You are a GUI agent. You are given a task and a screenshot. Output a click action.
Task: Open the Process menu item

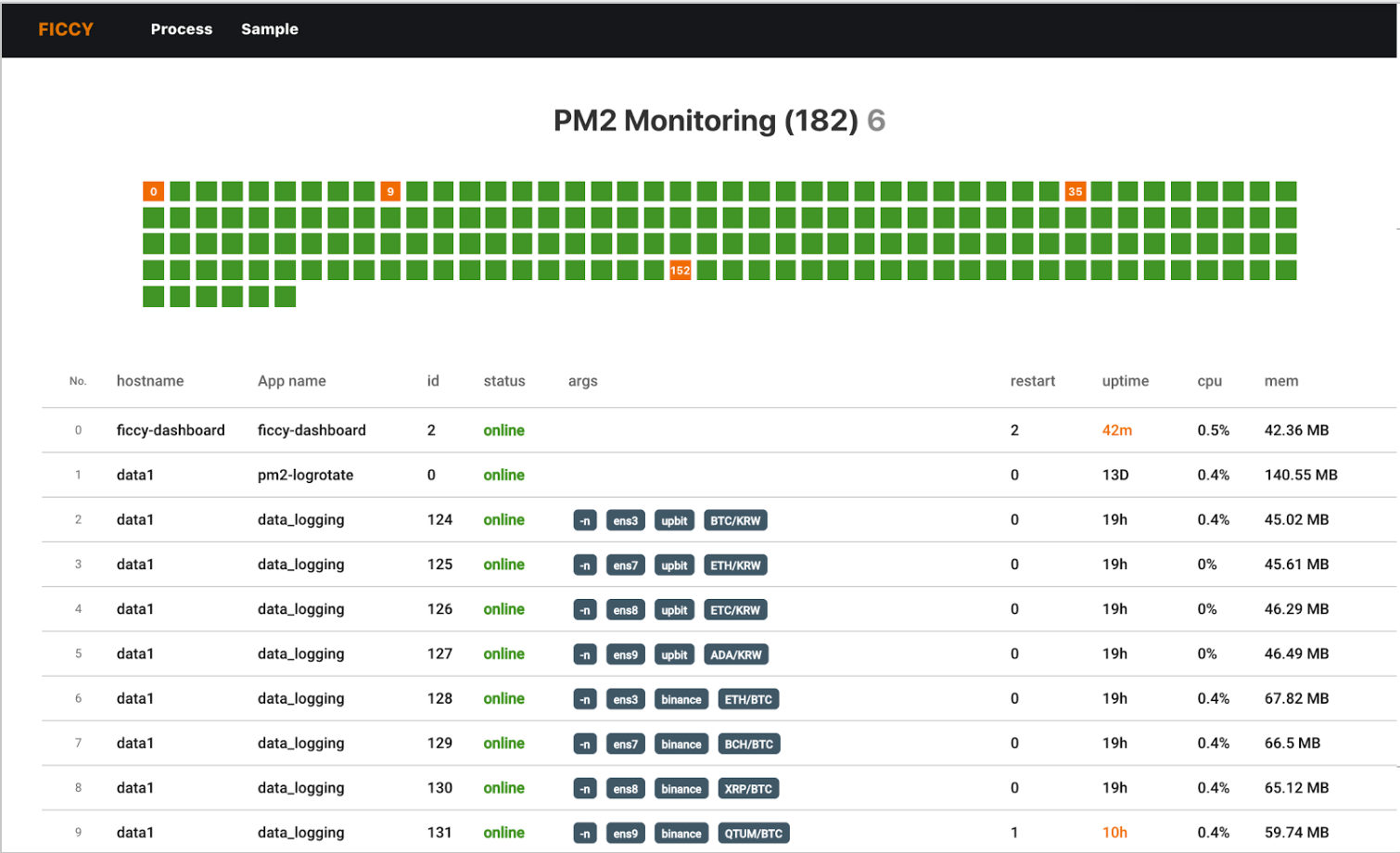pyautogui.click(x=181, y=29)
